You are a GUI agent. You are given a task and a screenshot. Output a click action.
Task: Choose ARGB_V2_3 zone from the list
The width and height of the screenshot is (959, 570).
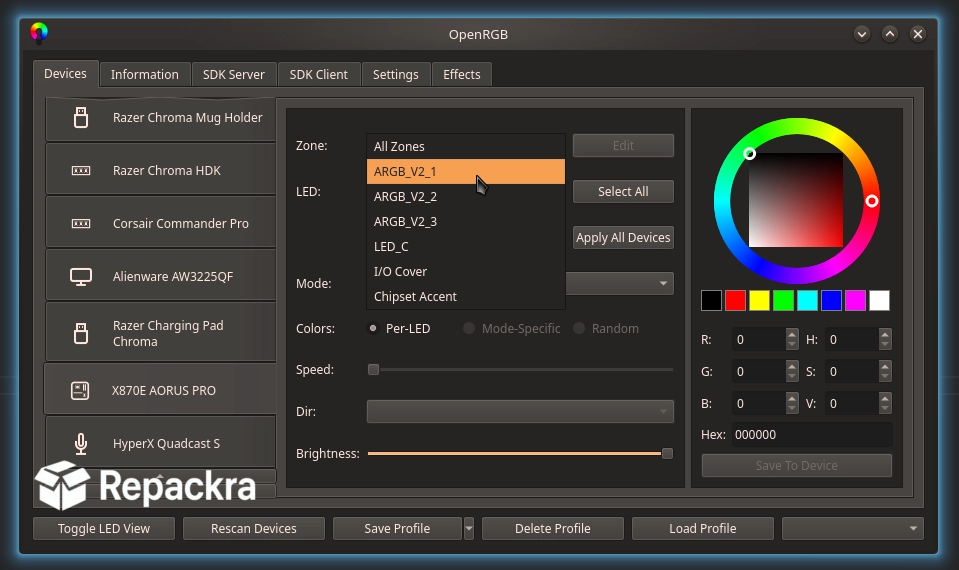tap(465, 221)
